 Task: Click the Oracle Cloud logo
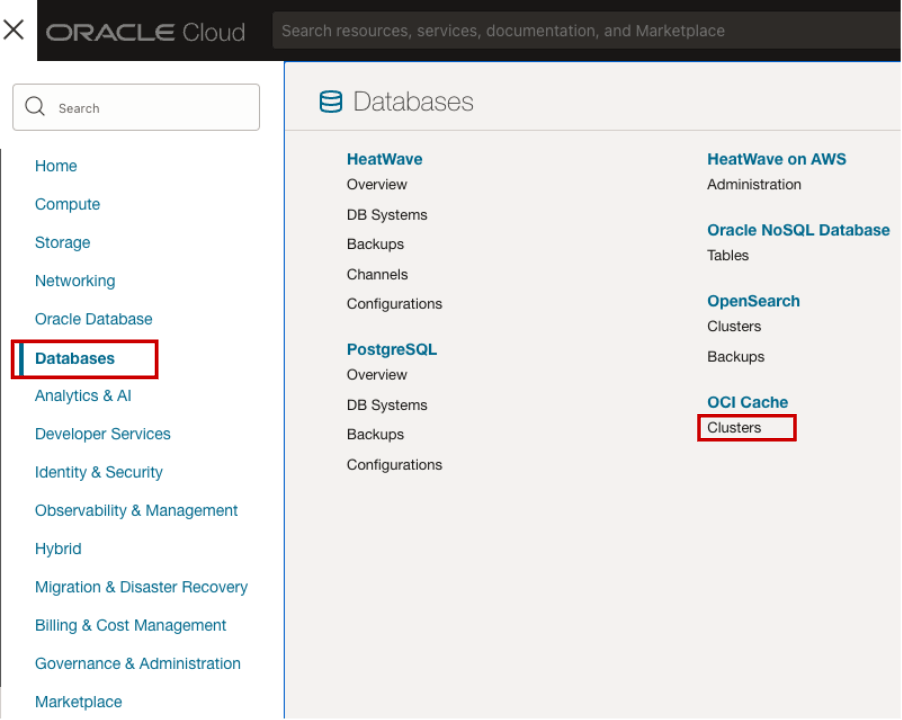click(146, 32)
